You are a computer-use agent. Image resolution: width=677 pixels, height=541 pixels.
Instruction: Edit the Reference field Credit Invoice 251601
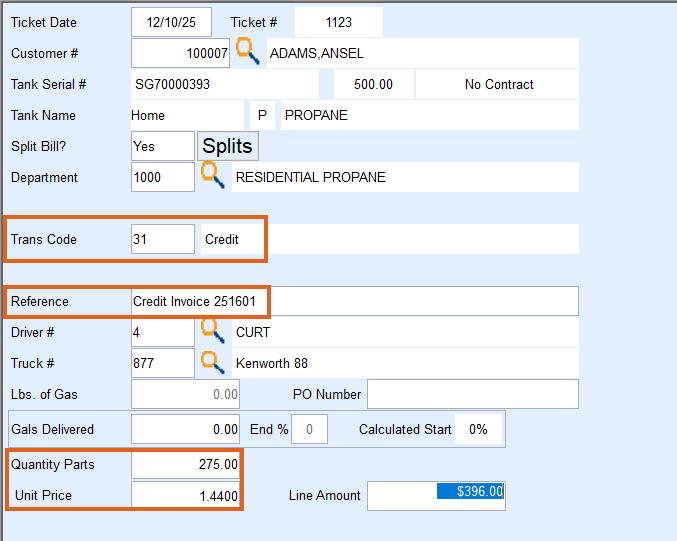(x=354, y=301)
